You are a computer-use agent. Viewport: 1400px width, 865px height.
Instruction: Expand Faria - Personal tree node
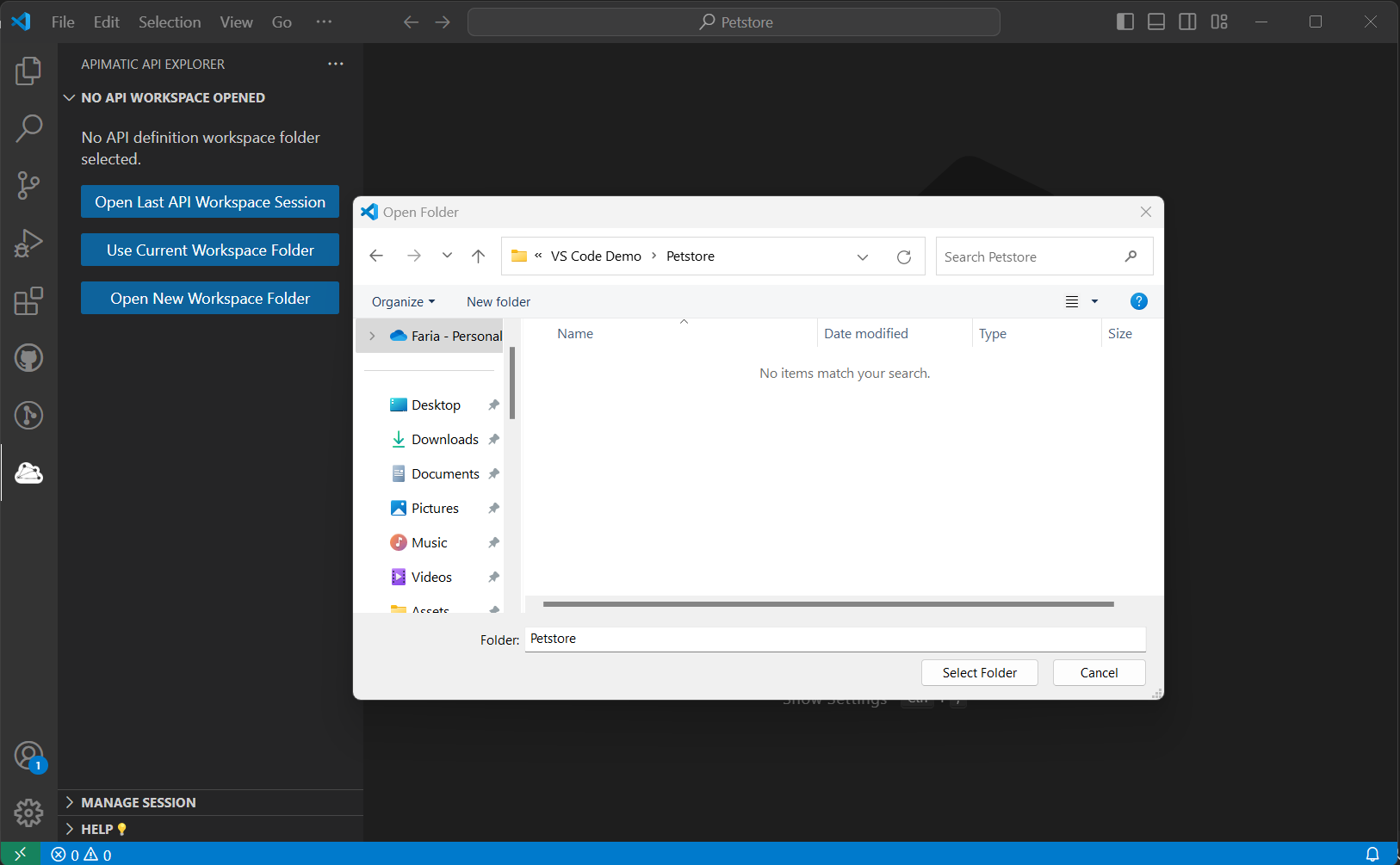coord(372,336)
